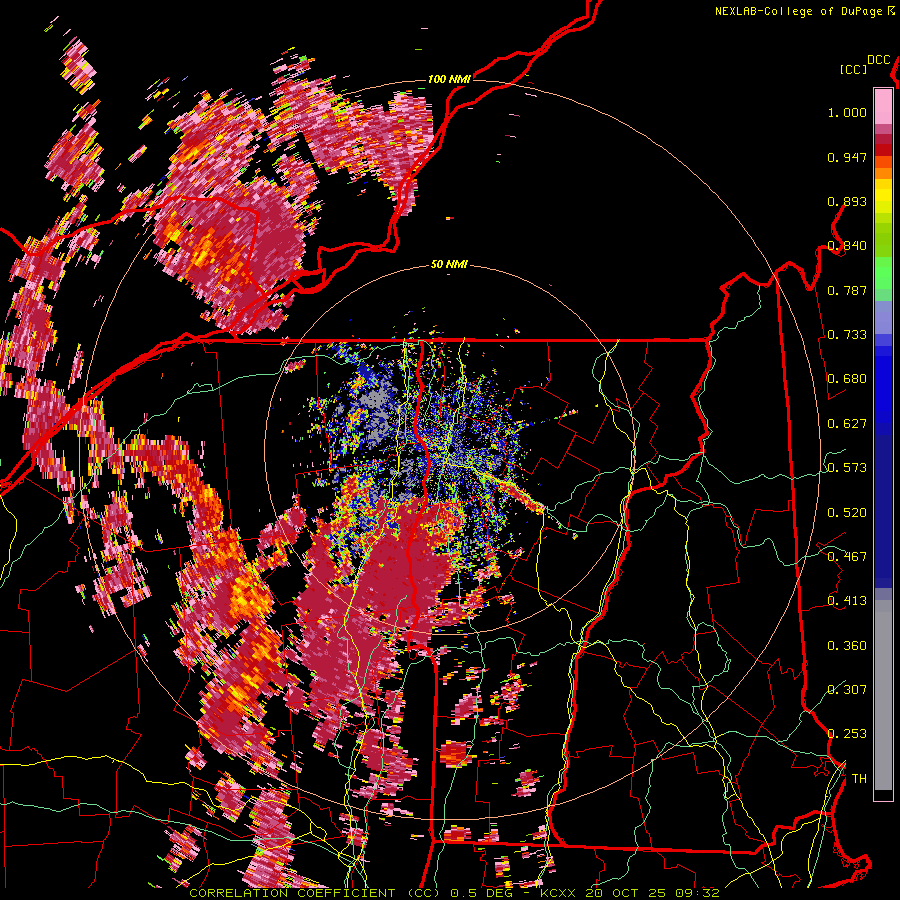Click the [CC] legend unit label
Viewport: 900px width, 900px height.
(x=853, y=69)
